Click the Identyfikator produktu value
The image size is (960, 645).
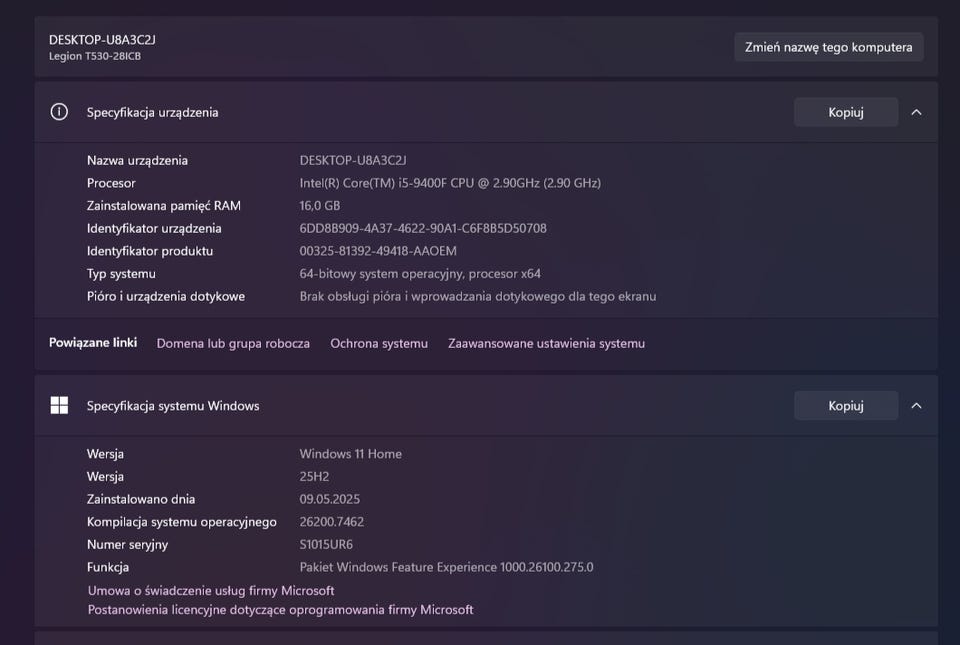(x=378, y=251)
